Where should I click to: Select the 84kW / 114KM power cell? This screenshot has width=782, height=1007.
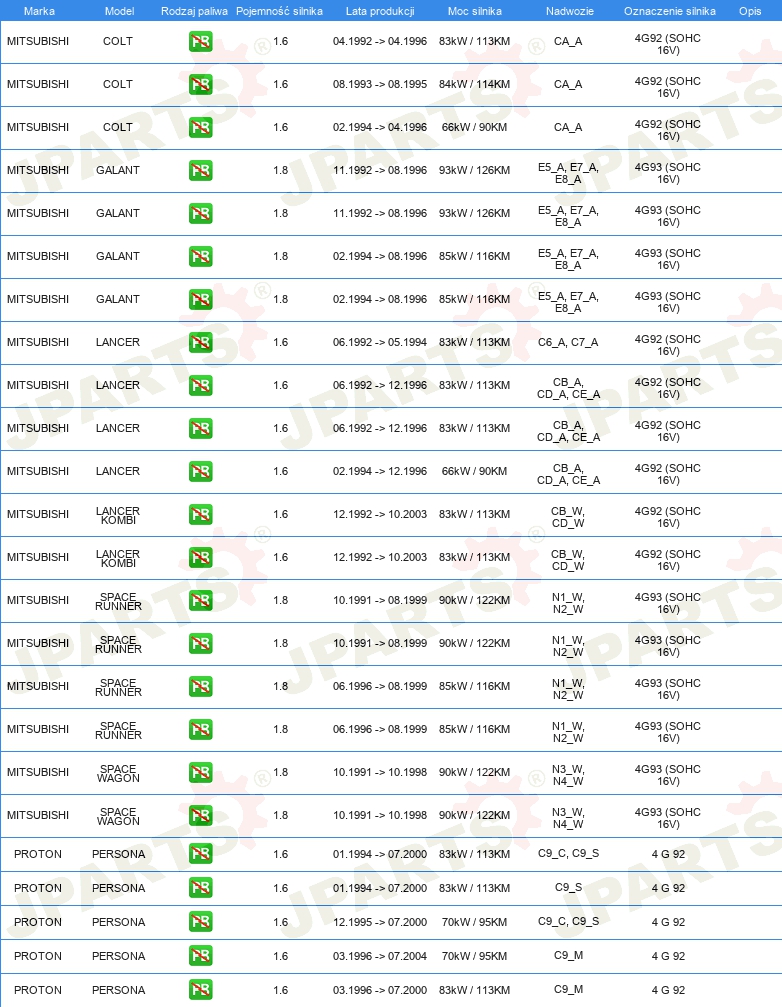(474, 84)
